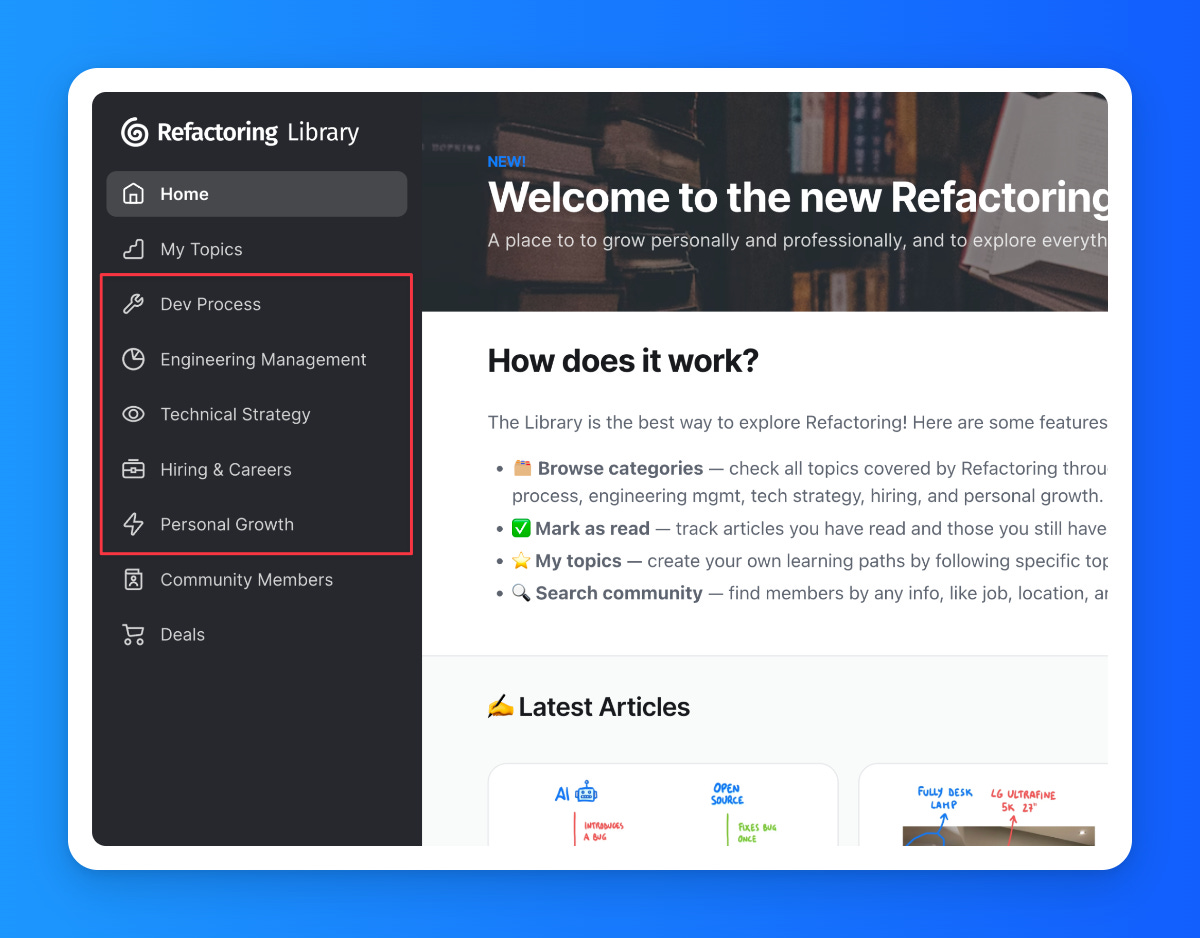
Task: Open the desk lamp setup article card
Action: (x=983, y=805)
